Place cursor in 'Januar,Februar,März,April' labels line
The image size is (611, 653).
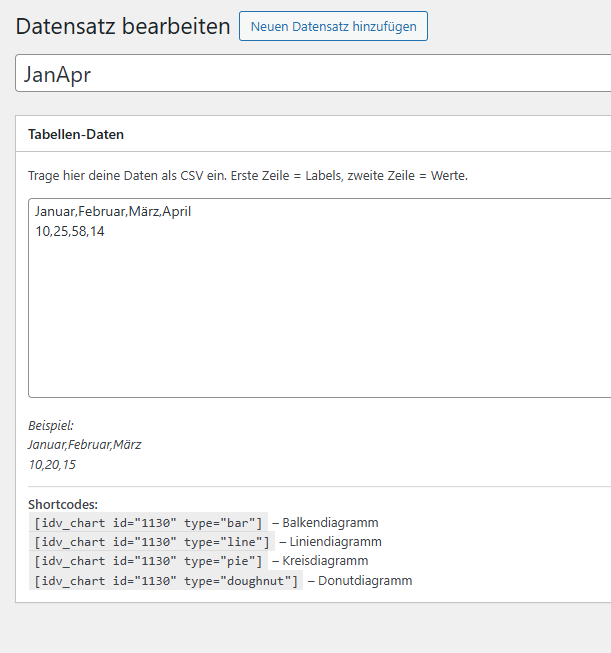(x=112, y=212)
